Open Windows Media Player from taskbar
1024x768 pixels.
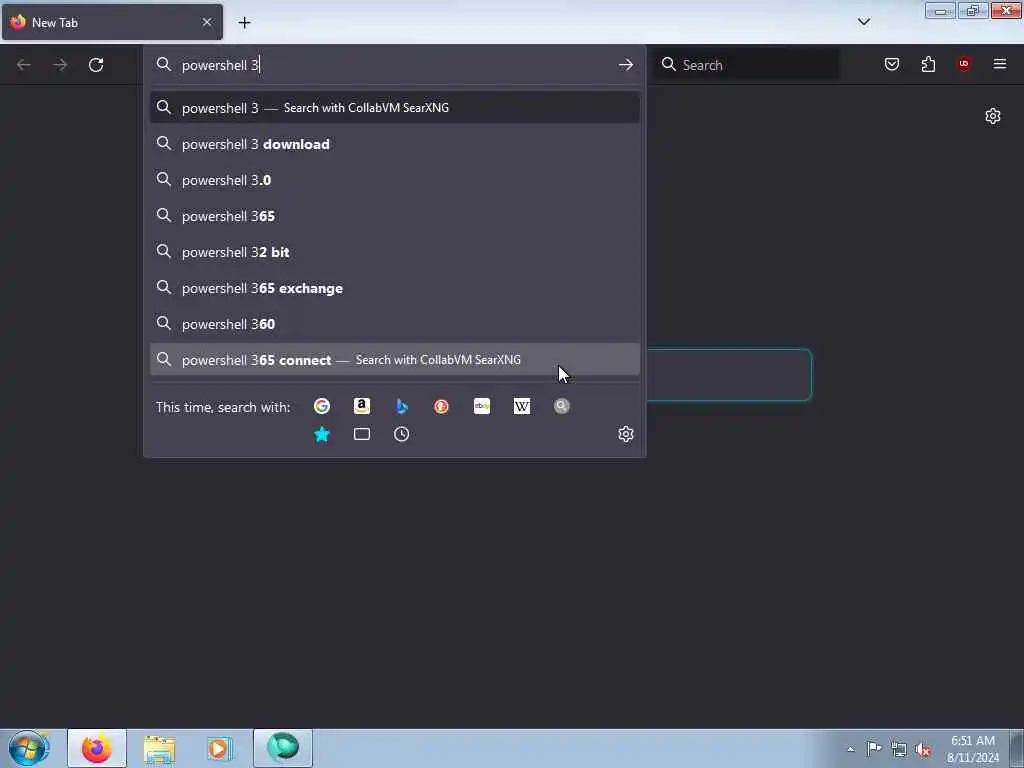point(220,748)
